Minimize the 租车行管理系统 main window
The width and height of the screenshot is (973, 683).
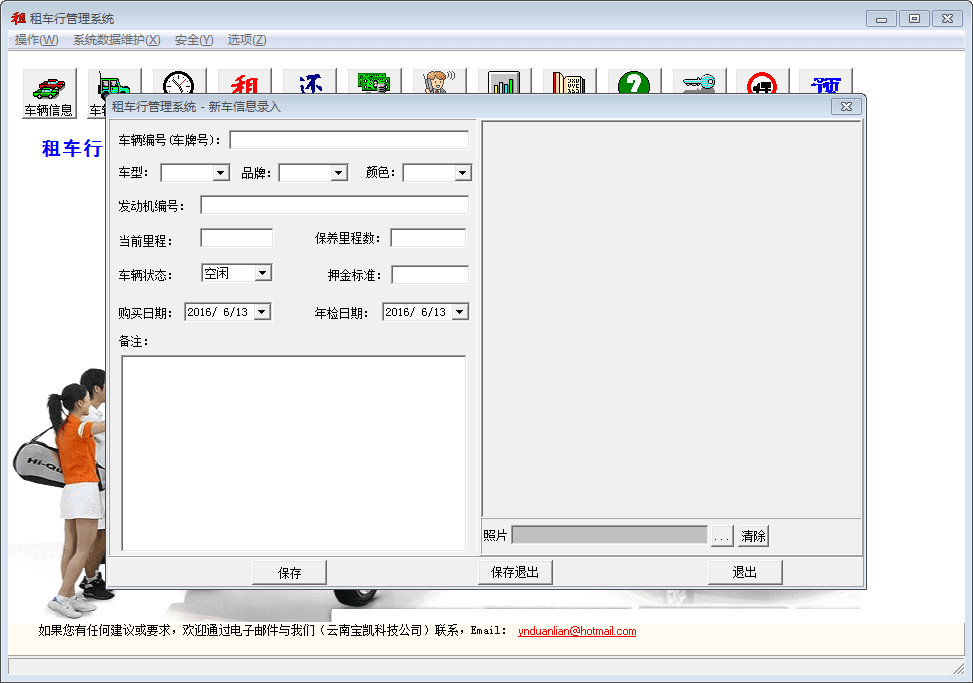tap(881, 19)
